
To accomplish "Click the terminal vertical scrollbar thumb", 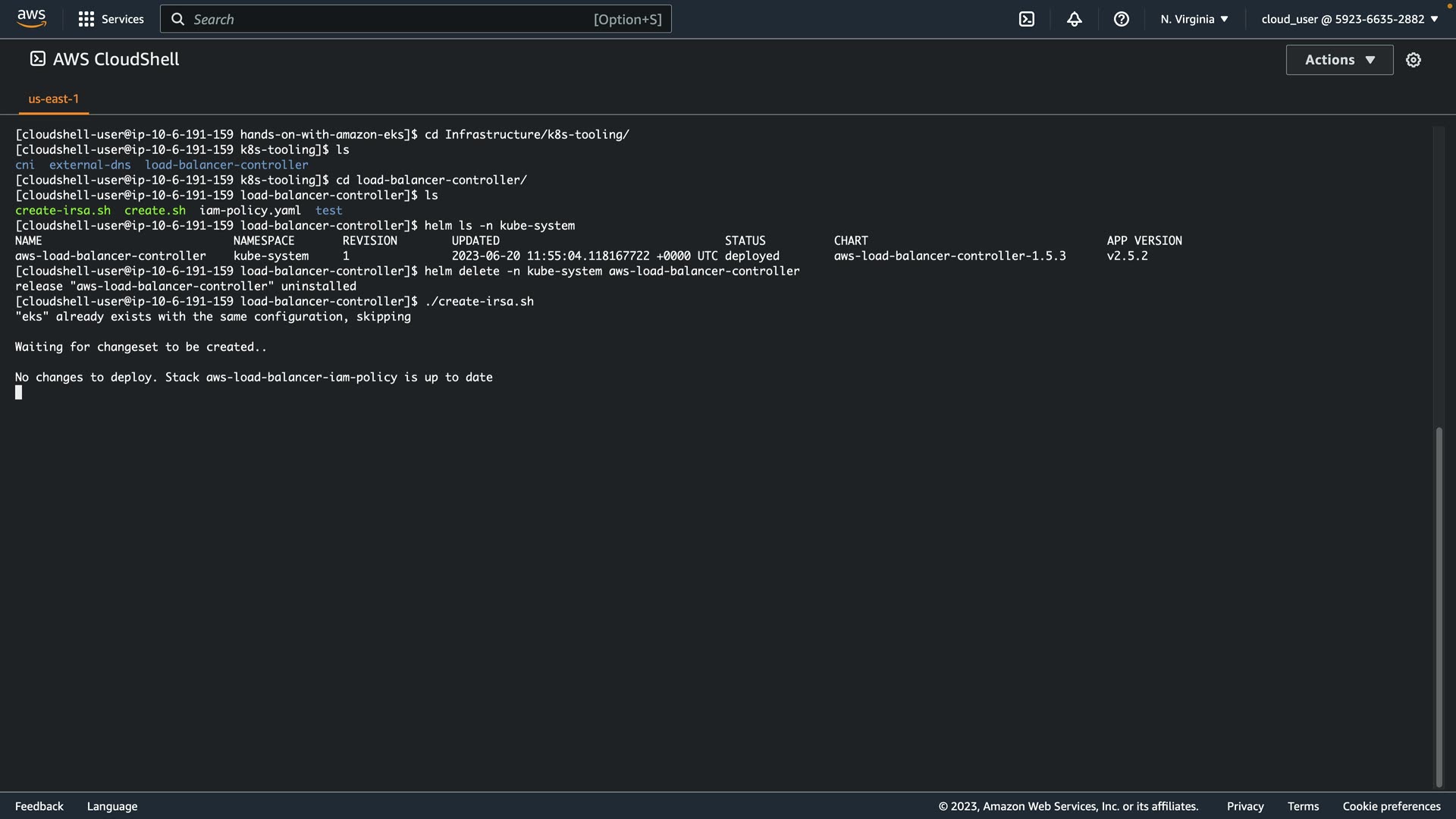I will pos(1439,607).
